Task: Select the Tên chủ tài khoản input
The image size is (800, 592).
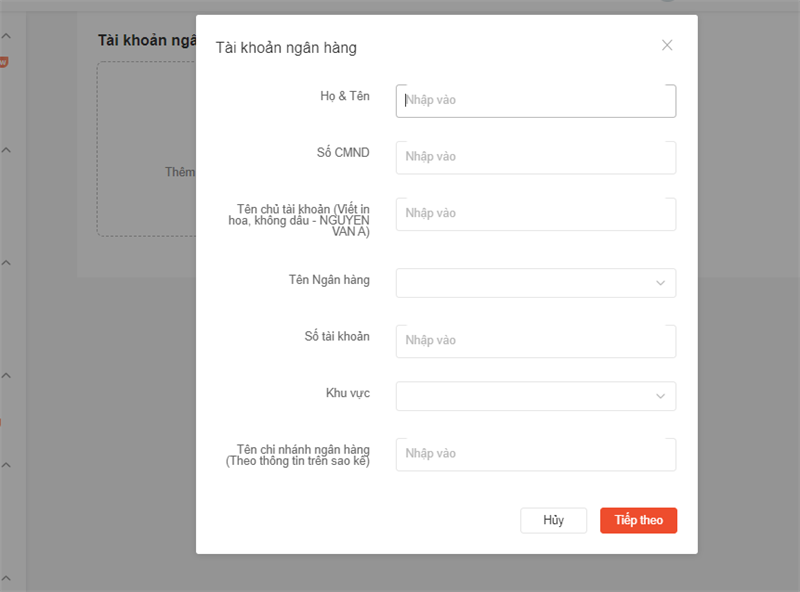Action: click(x=536, y=214)
